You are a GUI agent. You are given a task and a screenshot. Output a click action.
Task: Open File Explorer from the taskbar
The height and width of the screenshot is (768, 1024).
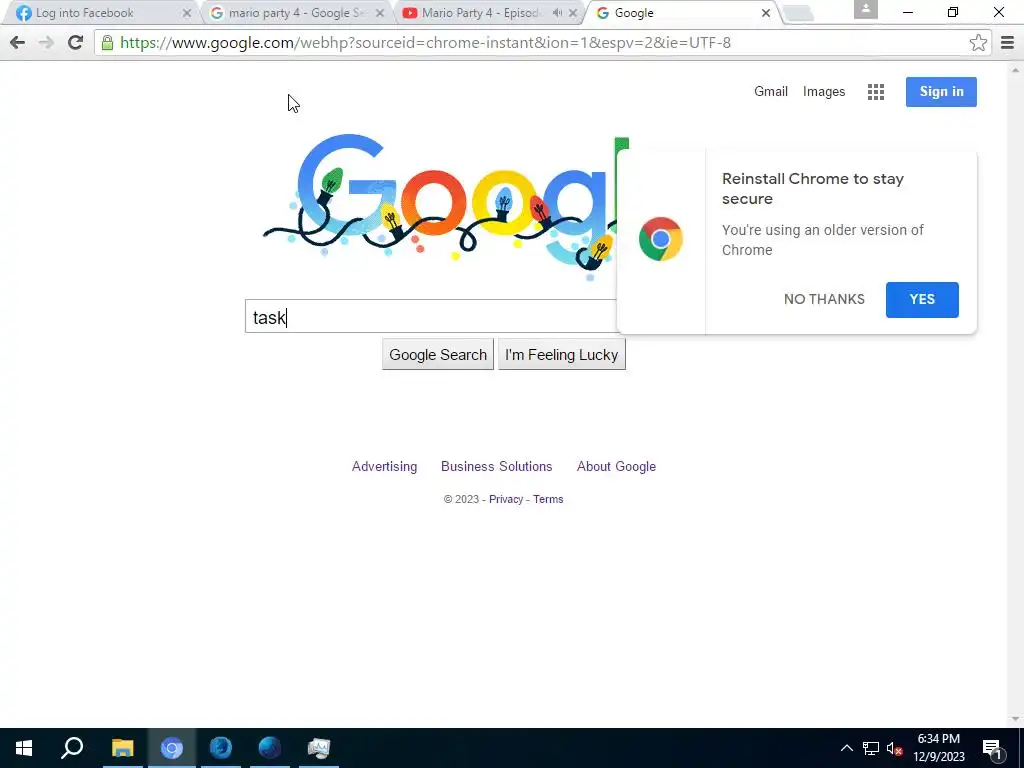(x=122, y=748)
